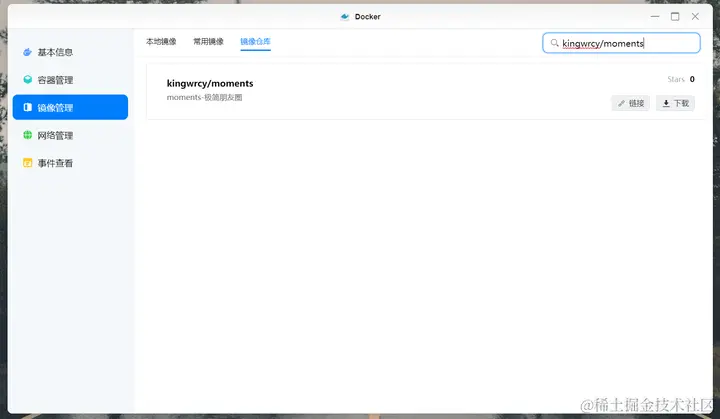The width and height of the screenshot is (720, 419).
Task: Switch to the 常用镜像 tab
Action: (x=208, y=41)
